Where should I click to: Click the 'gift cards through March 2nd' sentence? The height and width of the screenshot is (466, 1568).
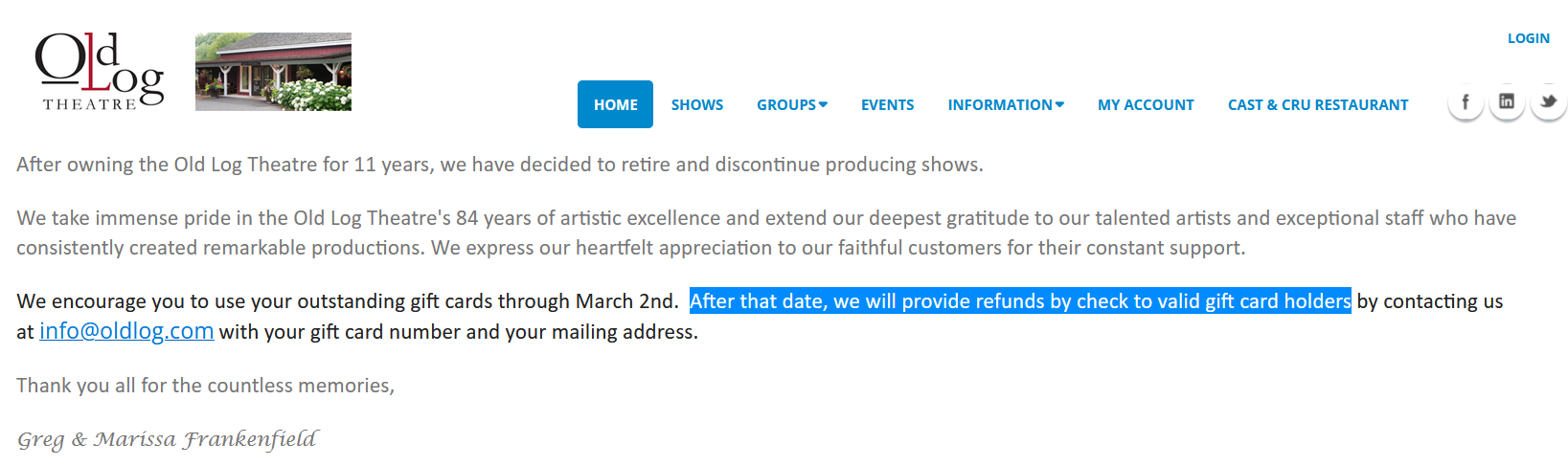[347, 301]
